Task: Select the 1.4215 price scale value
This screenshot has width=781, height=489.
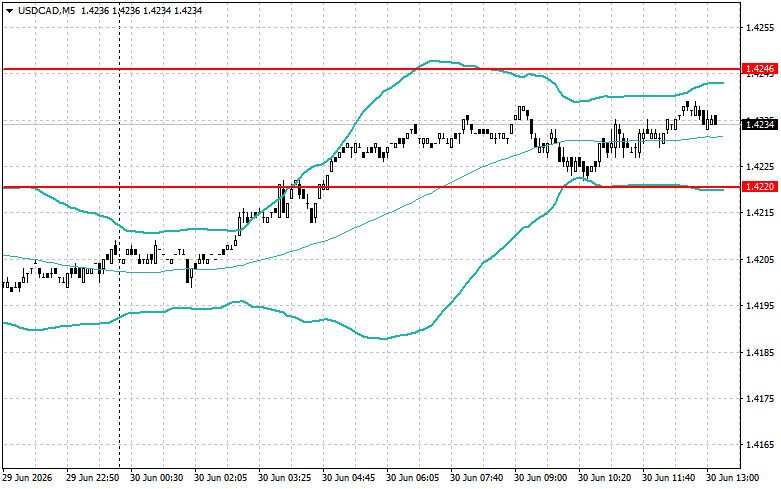Action: coord(760,213)
